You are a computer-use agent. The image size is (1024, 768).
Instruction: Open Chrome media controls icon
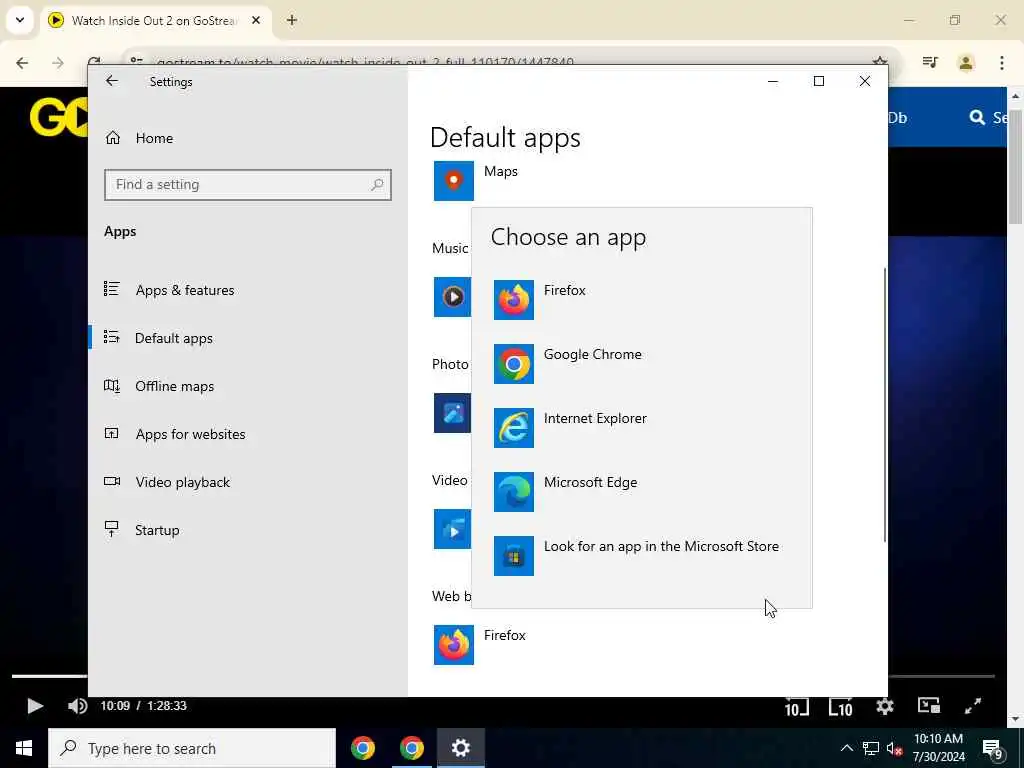(930, 63)
